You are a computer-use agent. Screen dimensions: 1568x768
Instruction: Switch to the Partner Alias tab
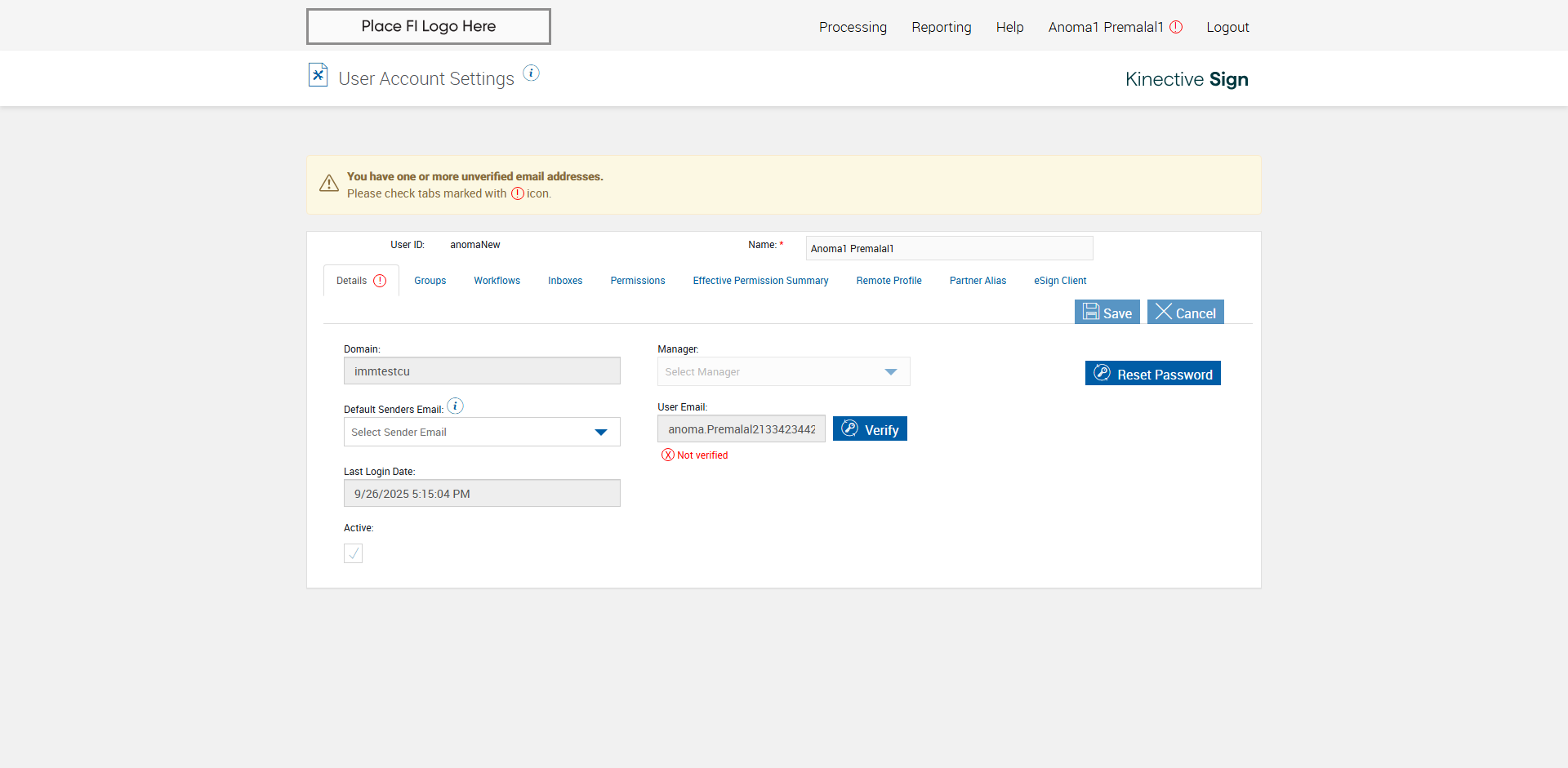tap(978, 281)
